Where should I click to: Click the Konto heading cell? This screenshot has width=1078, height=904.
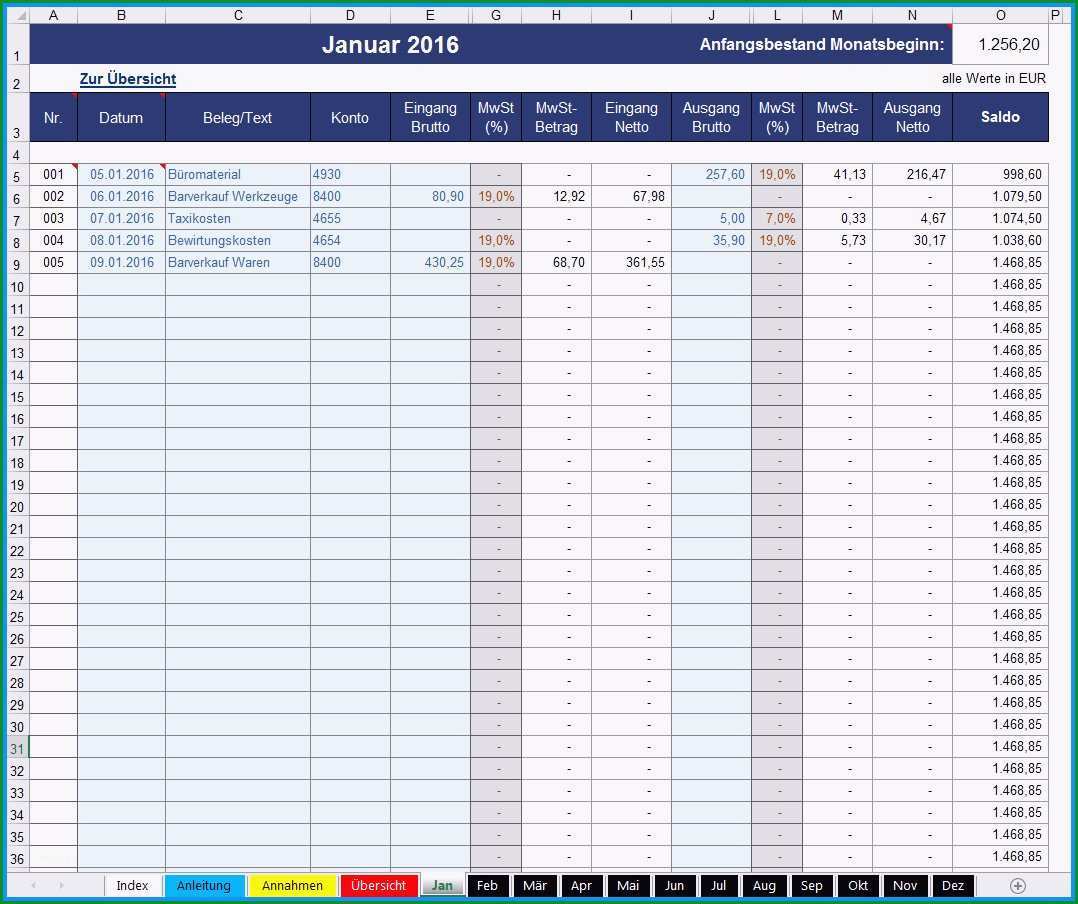point(350,117)
